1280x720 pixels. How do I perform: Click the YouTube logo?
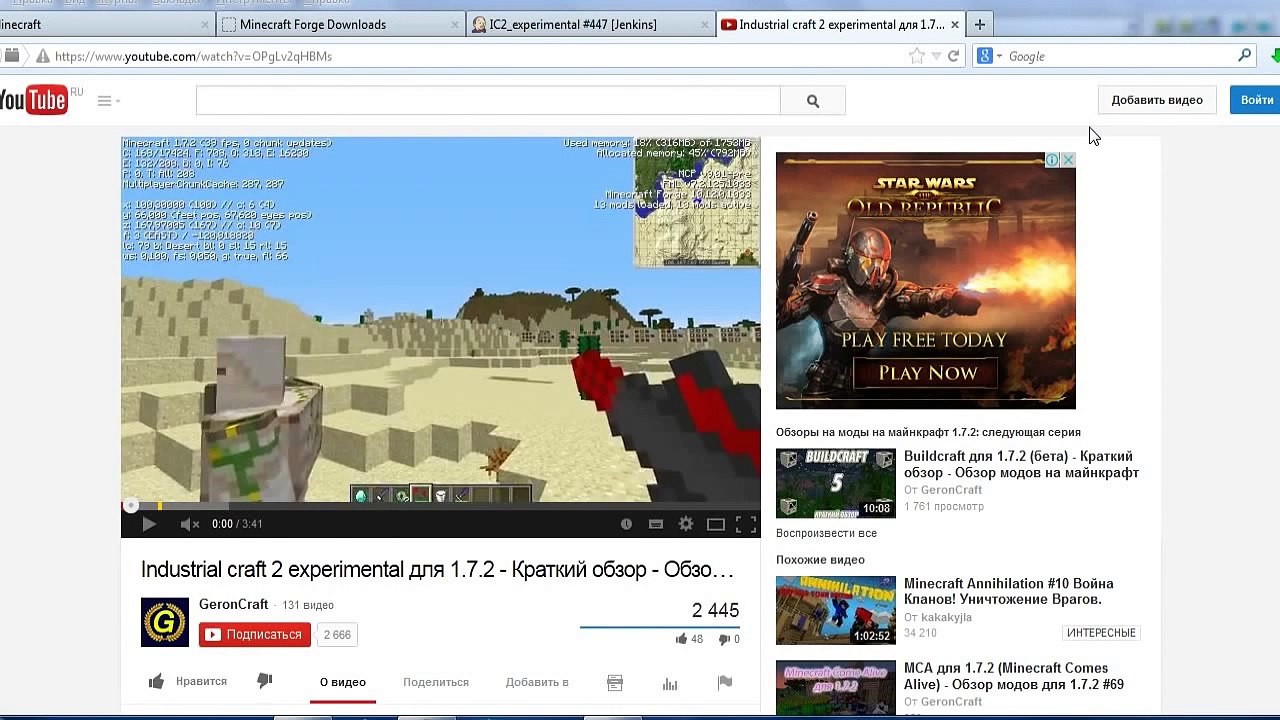(x=34, y=100)
